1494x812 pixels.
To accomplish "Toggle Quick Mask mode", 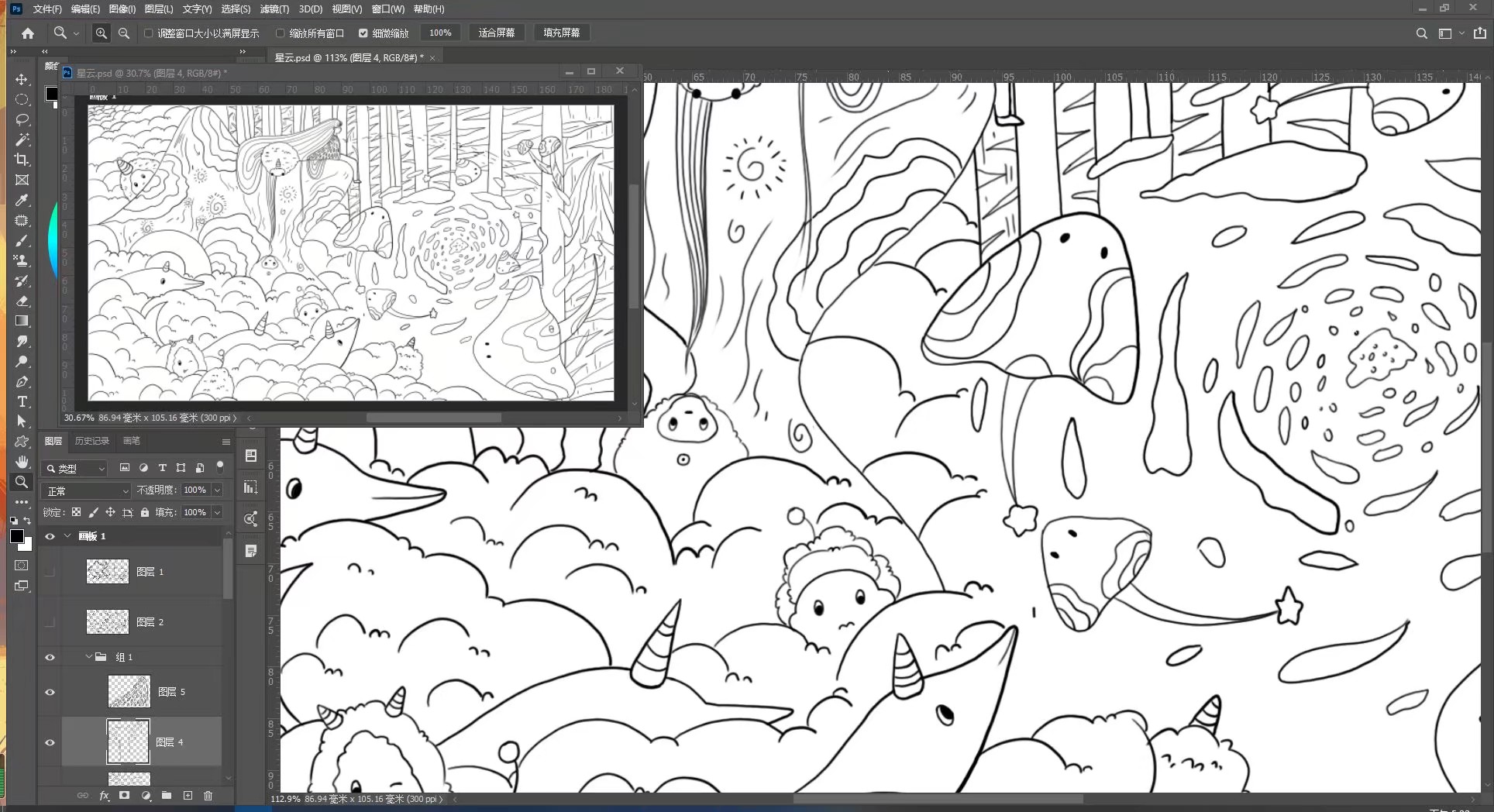I will pos(22,566).
